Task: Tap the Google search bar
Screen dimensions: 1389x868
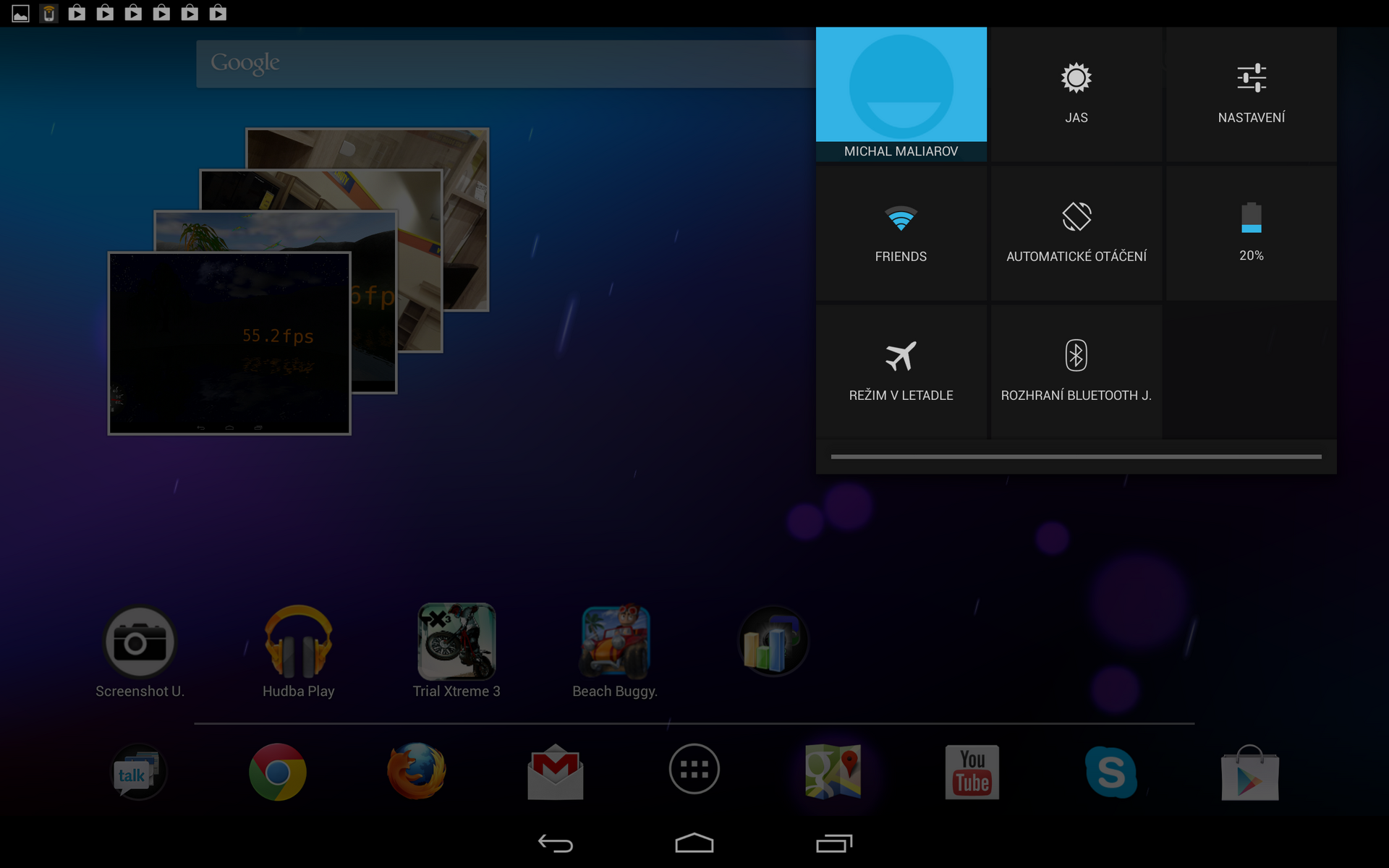Action: pos(506,63)
